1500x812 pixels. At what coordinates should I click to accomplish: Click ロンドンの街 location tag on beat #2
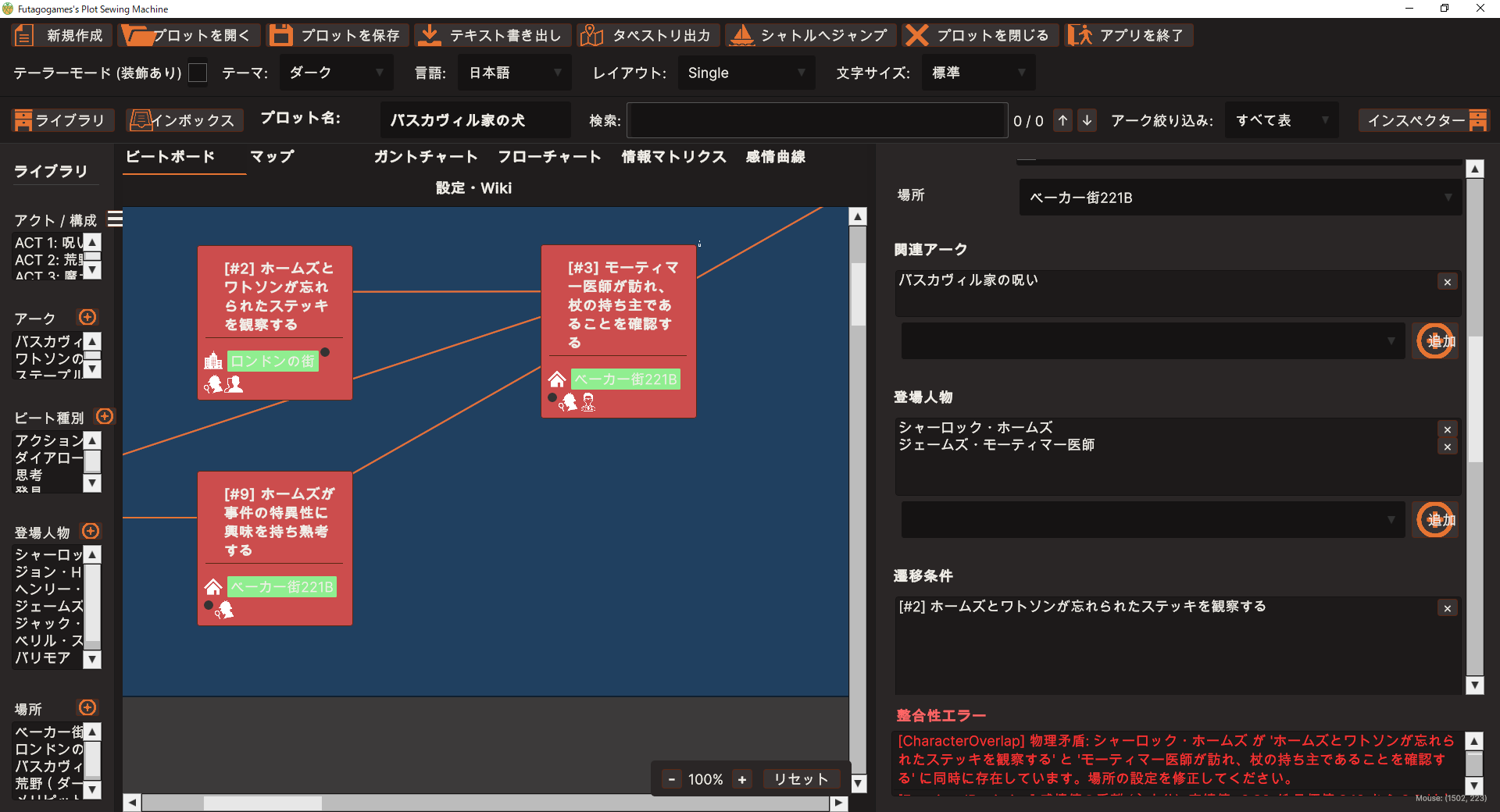pos(273,361)
